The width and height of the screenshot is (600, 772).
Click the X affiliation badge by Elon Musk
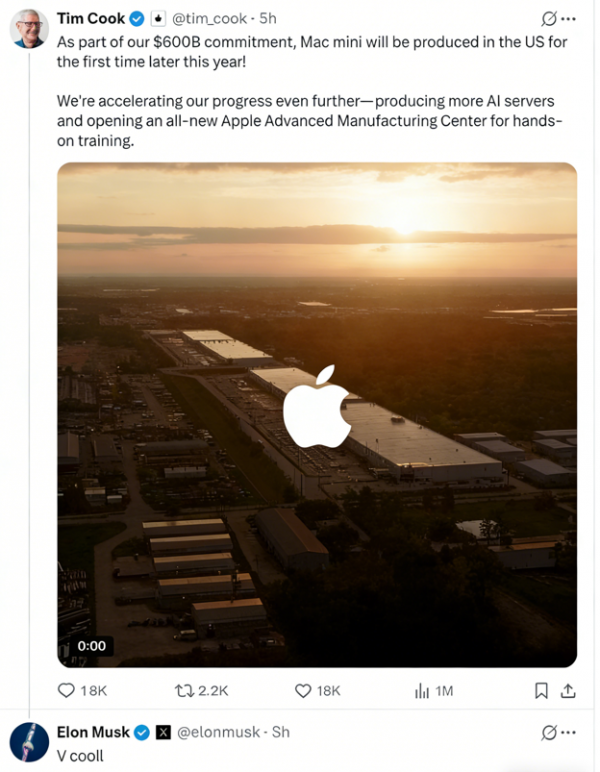tap(163, 733)
